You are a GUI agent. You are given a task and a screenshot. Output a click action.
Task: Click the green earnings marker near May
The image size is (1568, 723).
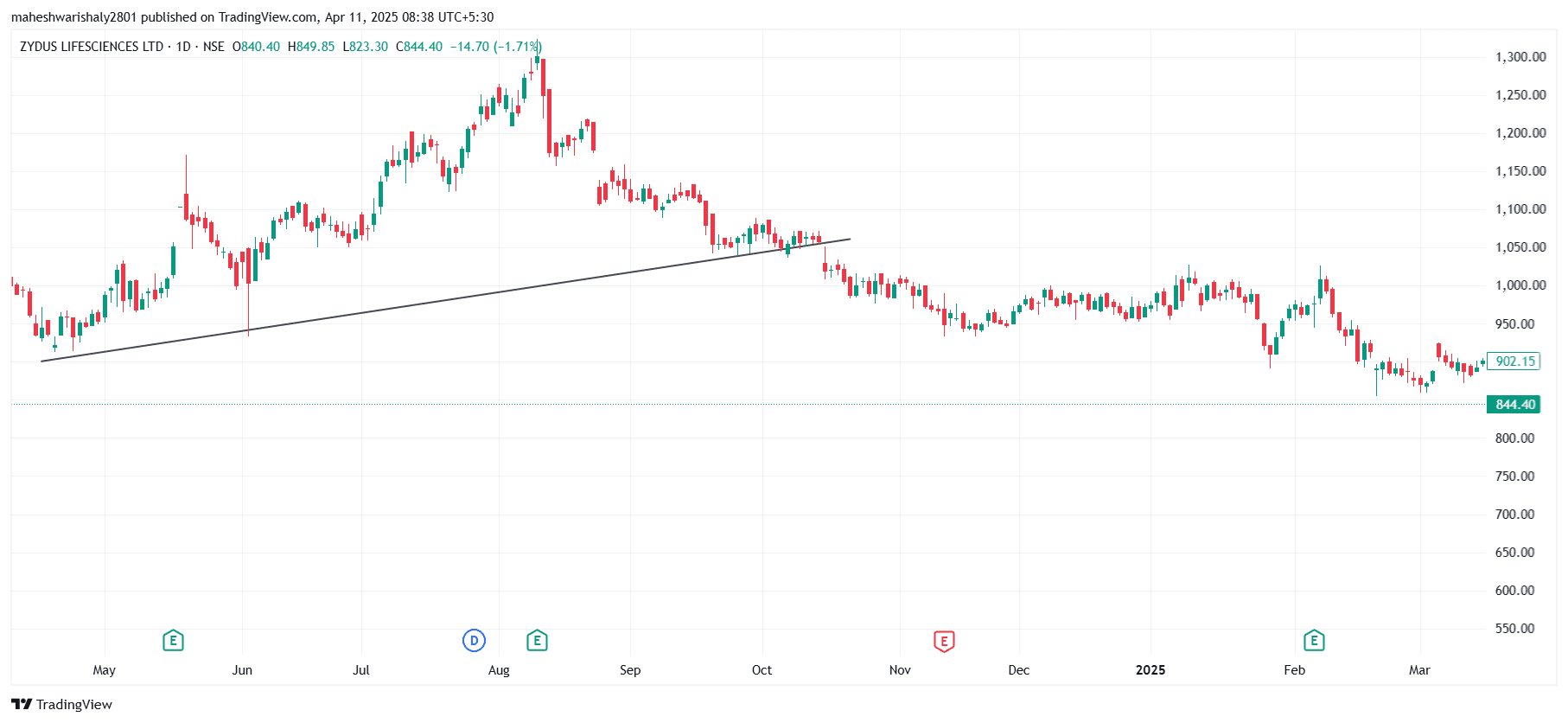[x=173, y=641]
